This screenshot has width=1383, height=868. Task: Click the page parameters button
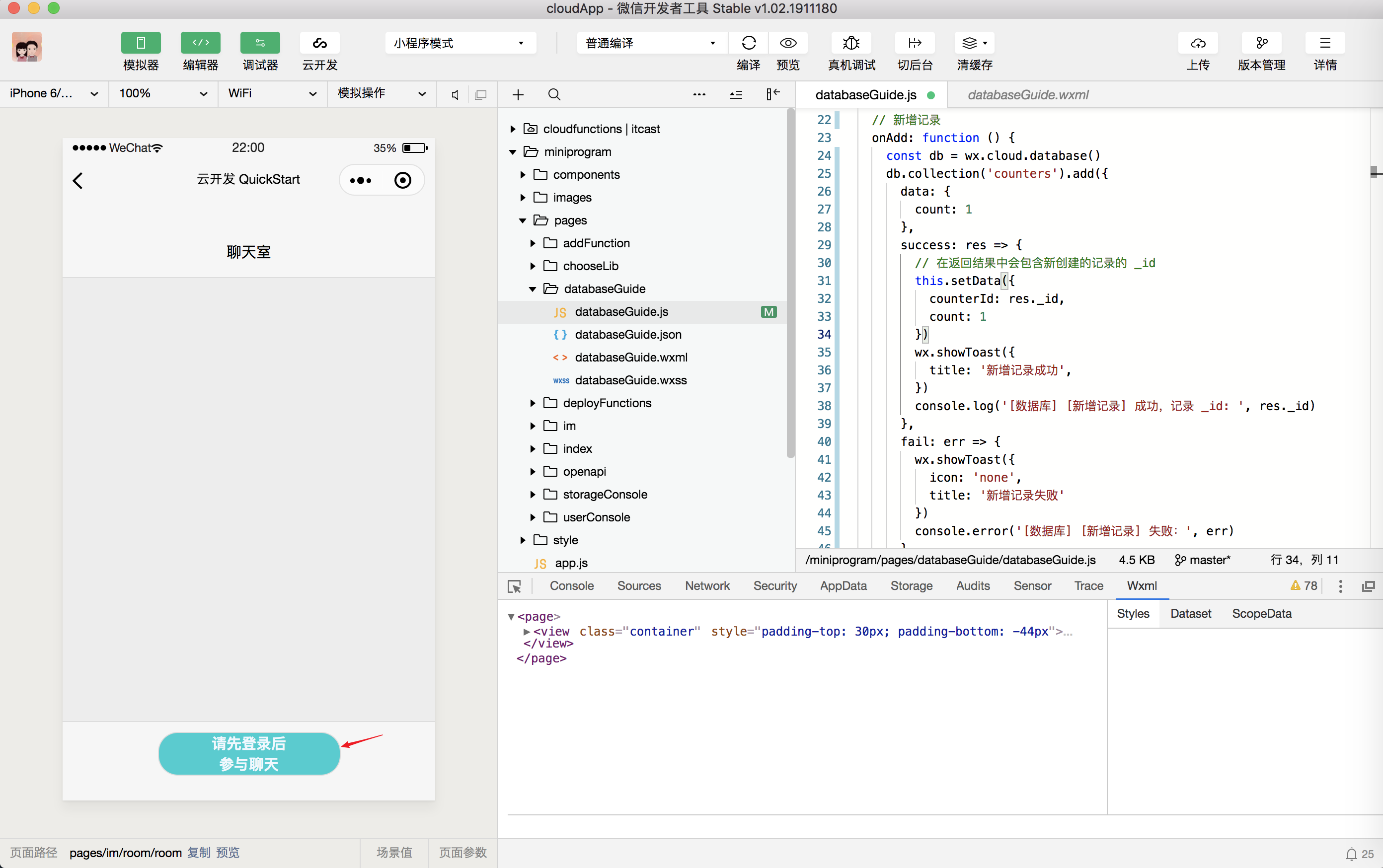pos(463,853)
